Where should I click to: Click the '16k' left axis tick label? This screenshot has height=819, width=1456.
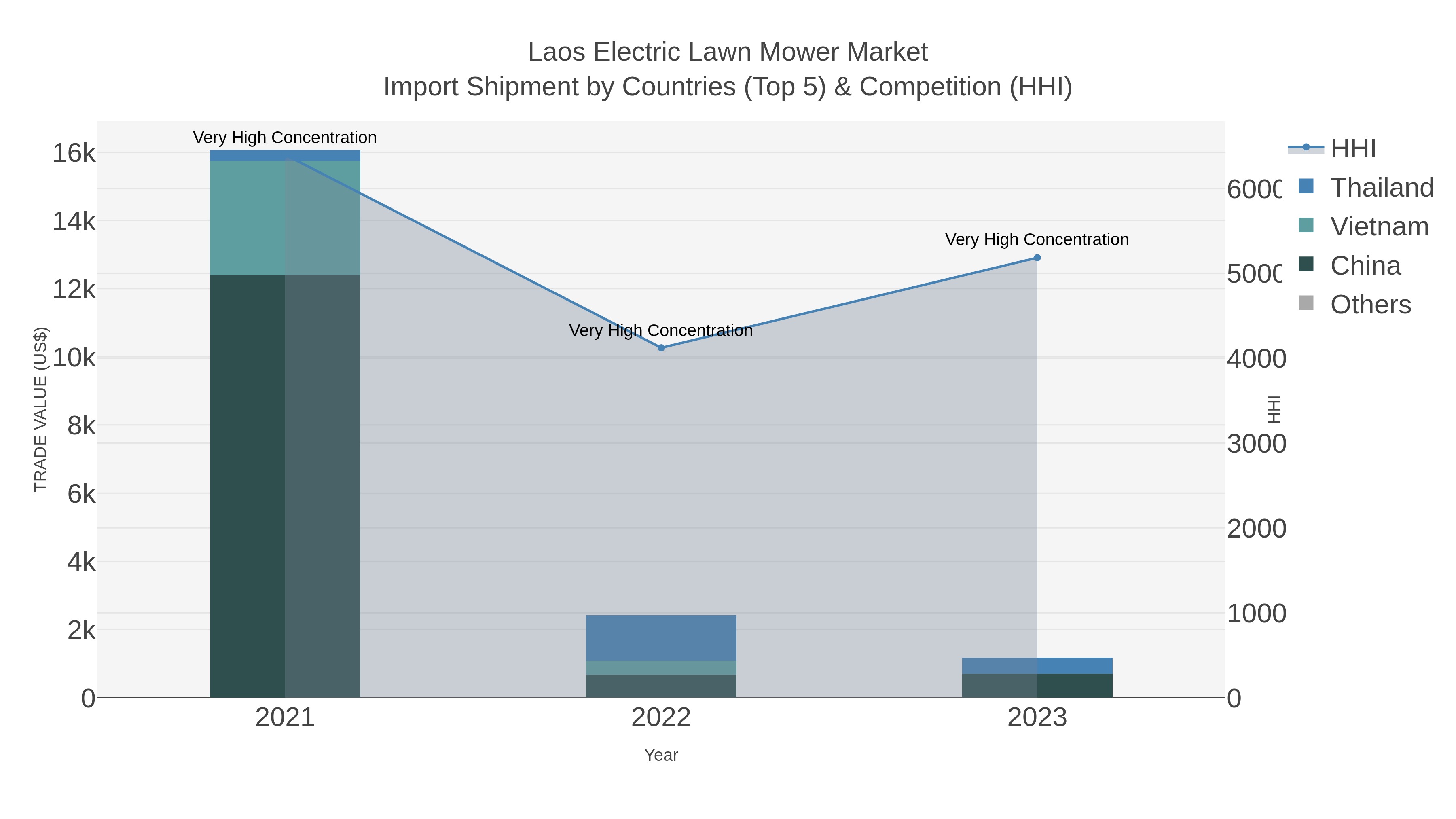point(74,153)
